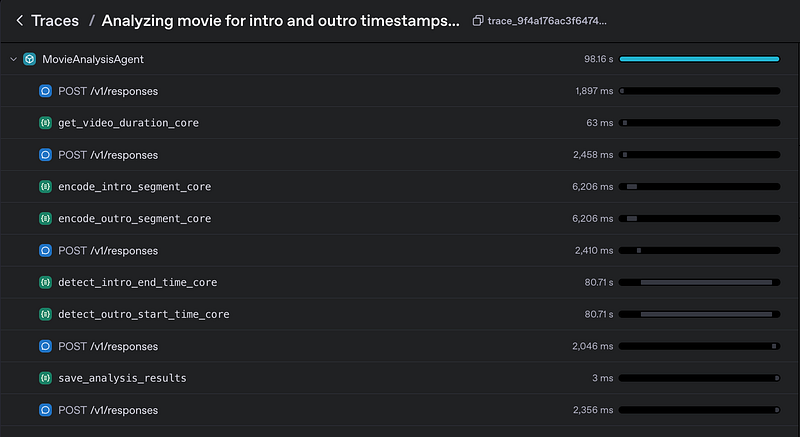Viewport: 800px width, 437px height.
Task: Click the 2,356 ms duration value
Action: pos(593,410)
